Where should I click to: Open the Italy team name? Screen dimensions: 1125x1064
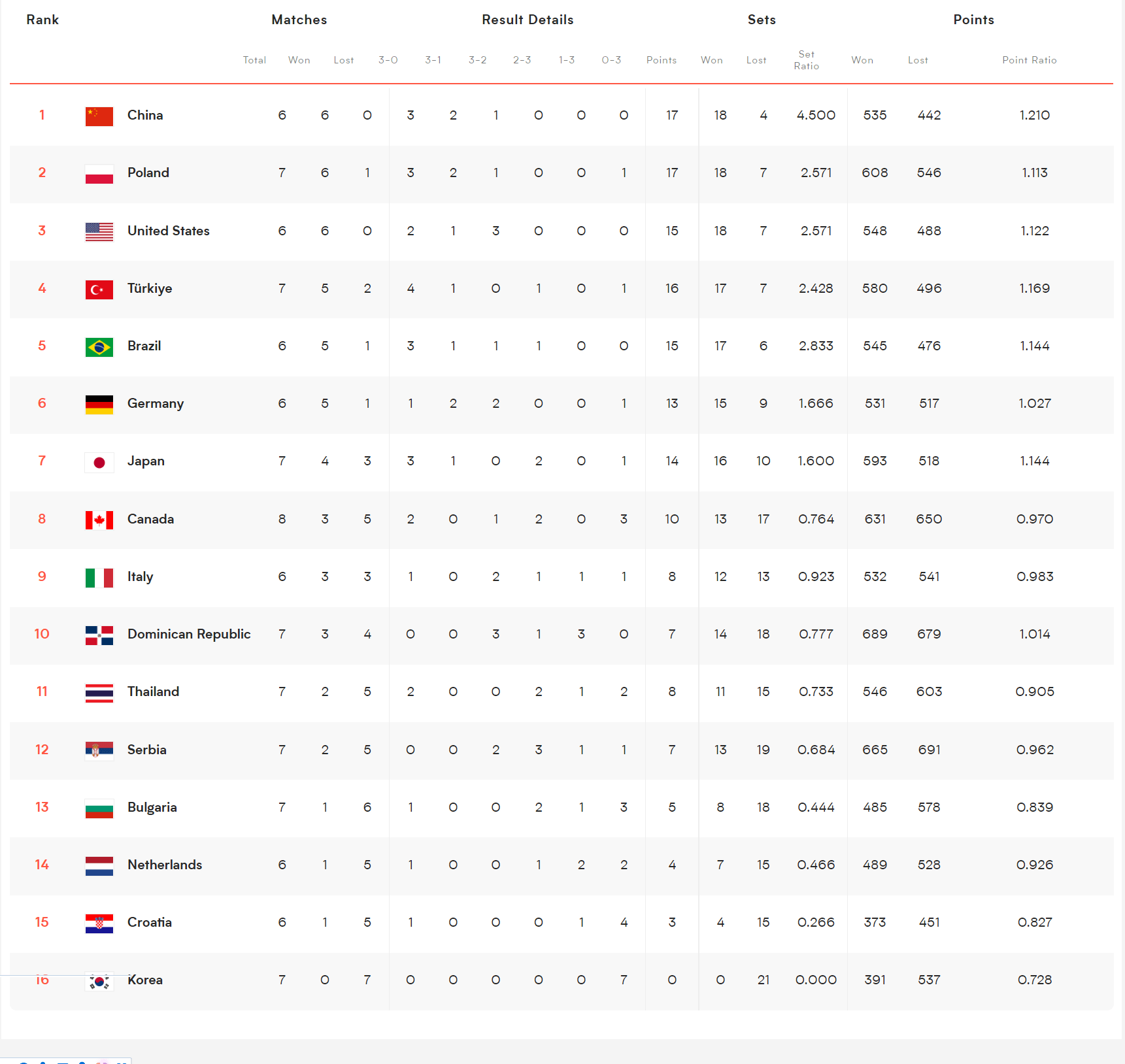(140, 576)
